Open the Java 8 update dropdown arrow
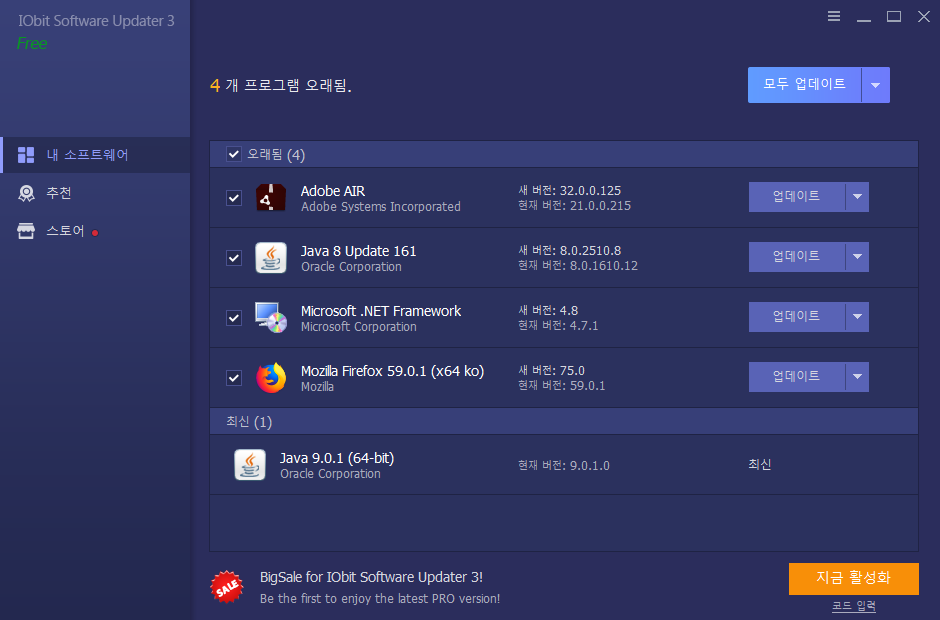This screenshot has width=940, height=620. 857,257
